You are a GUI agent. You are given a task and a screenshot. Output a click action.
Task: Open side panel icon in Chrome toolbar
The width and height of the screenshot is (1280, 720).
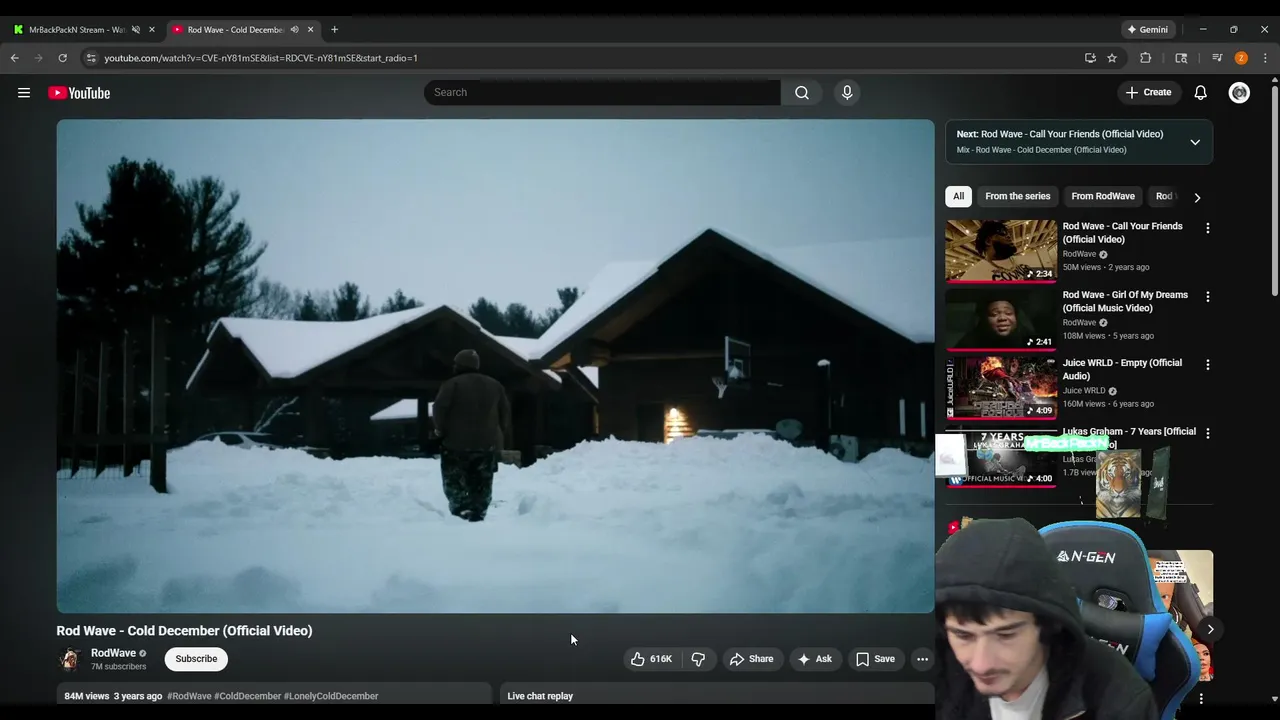1181,58
